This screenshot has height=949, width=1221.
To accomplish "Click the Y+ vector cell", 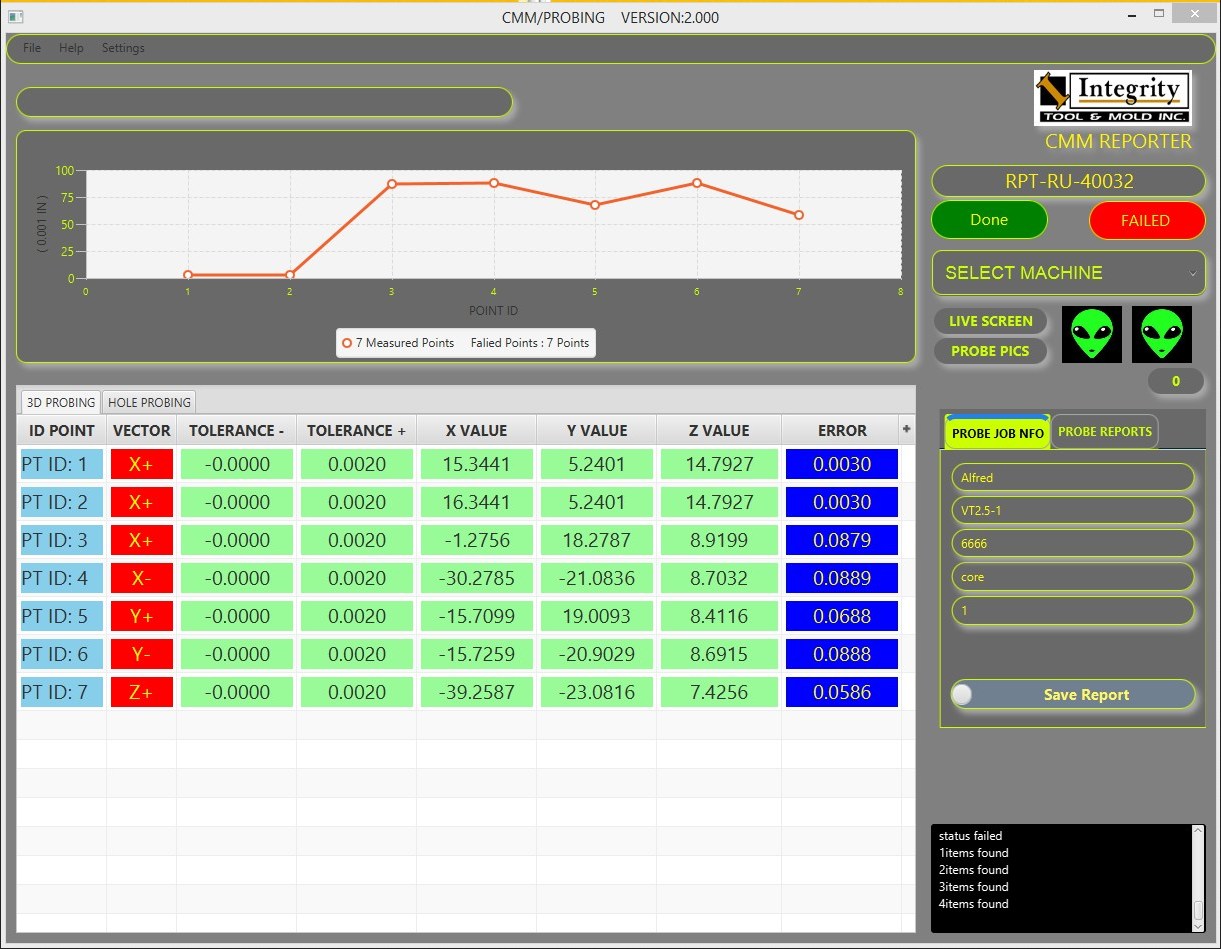I will point(142,616).
